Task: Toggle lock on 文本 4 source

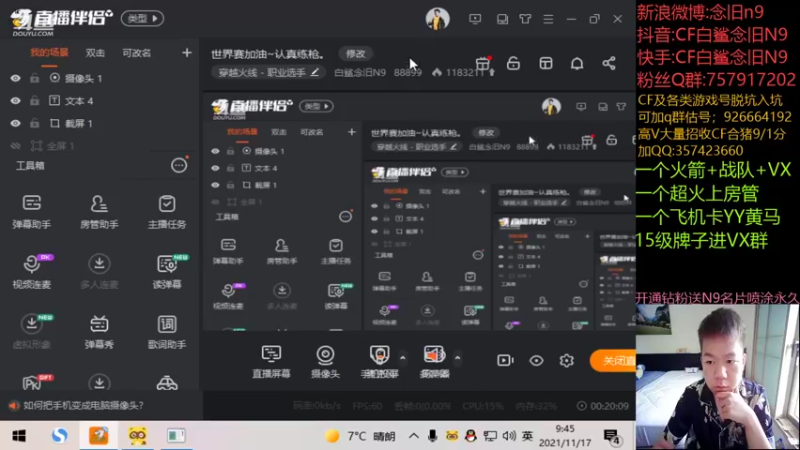Action: [34, 101]
